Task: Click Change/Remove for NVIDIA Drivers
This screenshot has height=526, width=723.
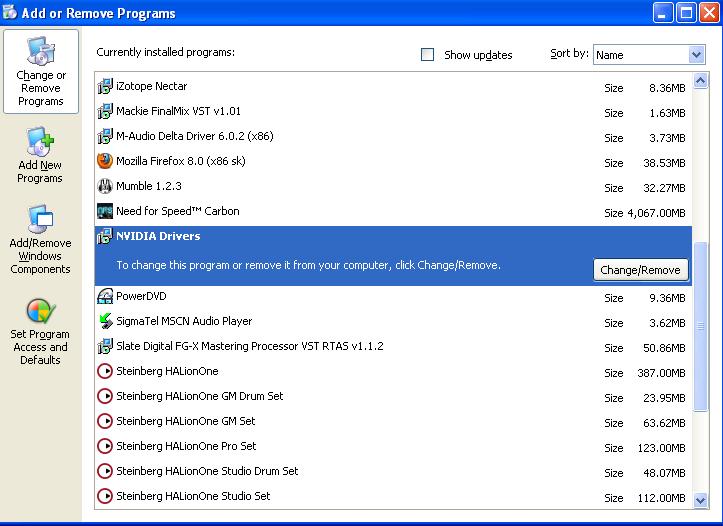Action: (640, 270)
